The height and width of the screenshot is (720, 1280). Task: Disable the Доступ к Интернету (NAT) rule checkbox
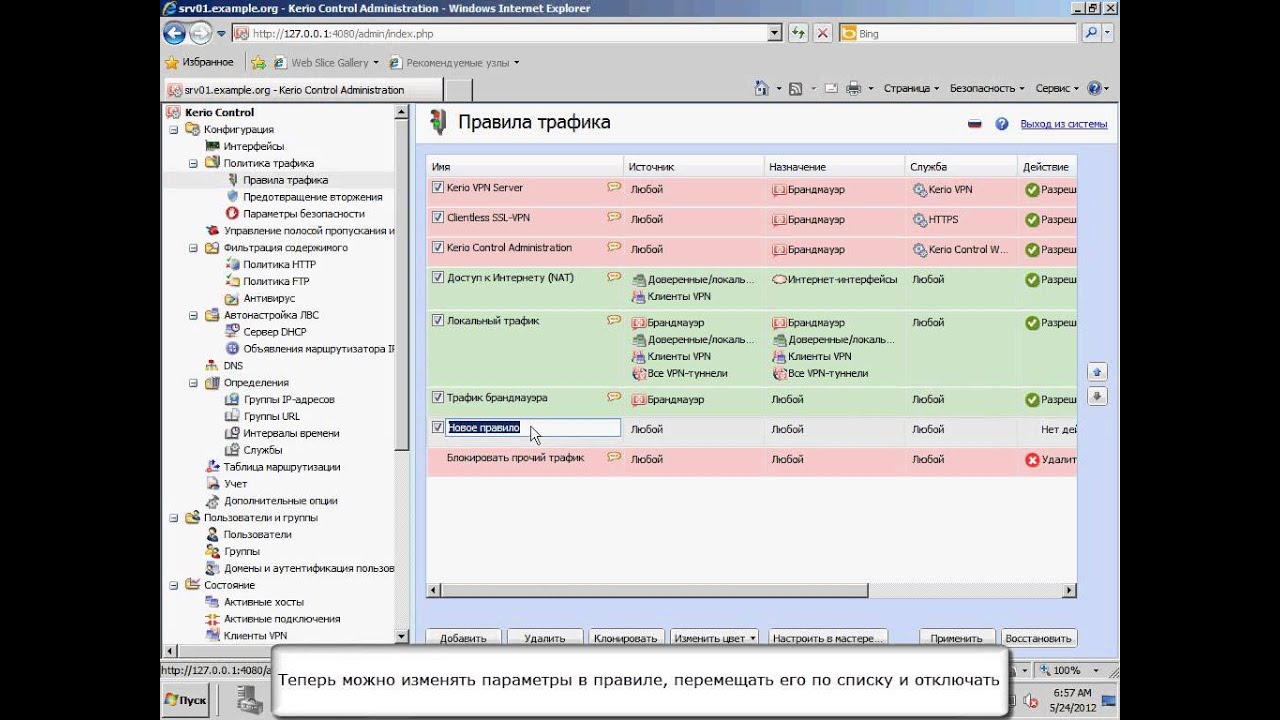(437, 277)
